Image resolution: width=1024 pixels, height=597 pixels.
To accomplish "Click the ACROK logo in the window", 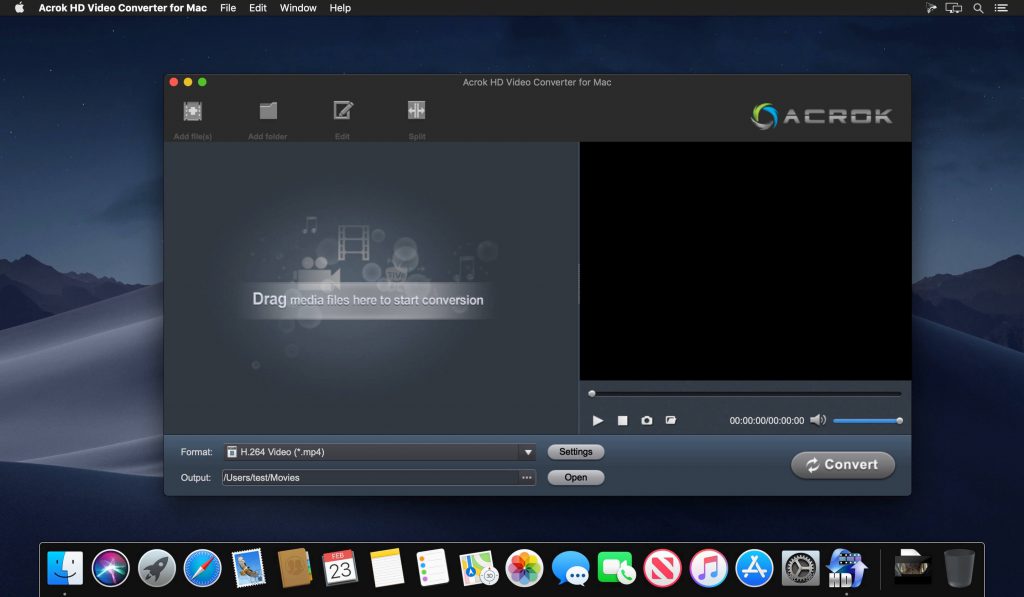I will 820,115.
